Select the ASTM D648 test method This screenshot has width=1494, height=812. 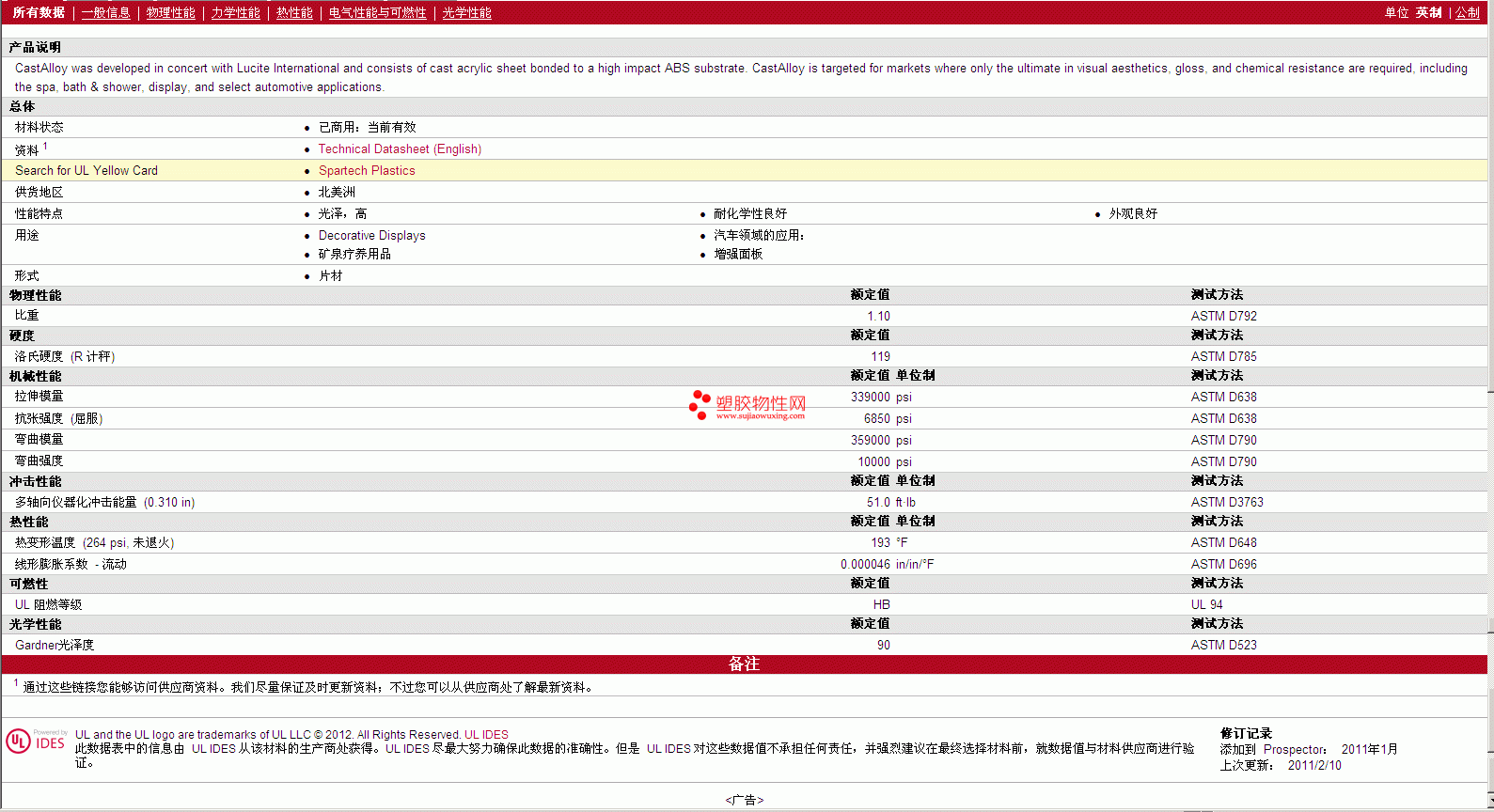pyautogui.click(x=1224, y=542)
